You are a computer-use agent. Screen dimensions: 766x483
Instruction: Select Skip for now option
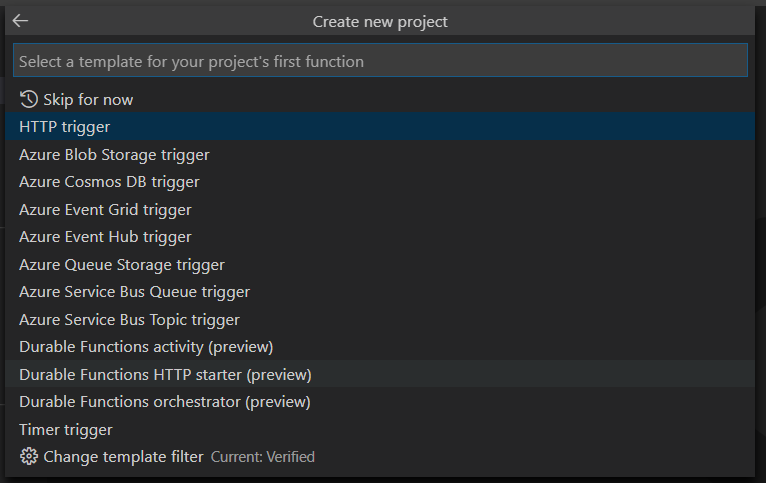[88, 100]
